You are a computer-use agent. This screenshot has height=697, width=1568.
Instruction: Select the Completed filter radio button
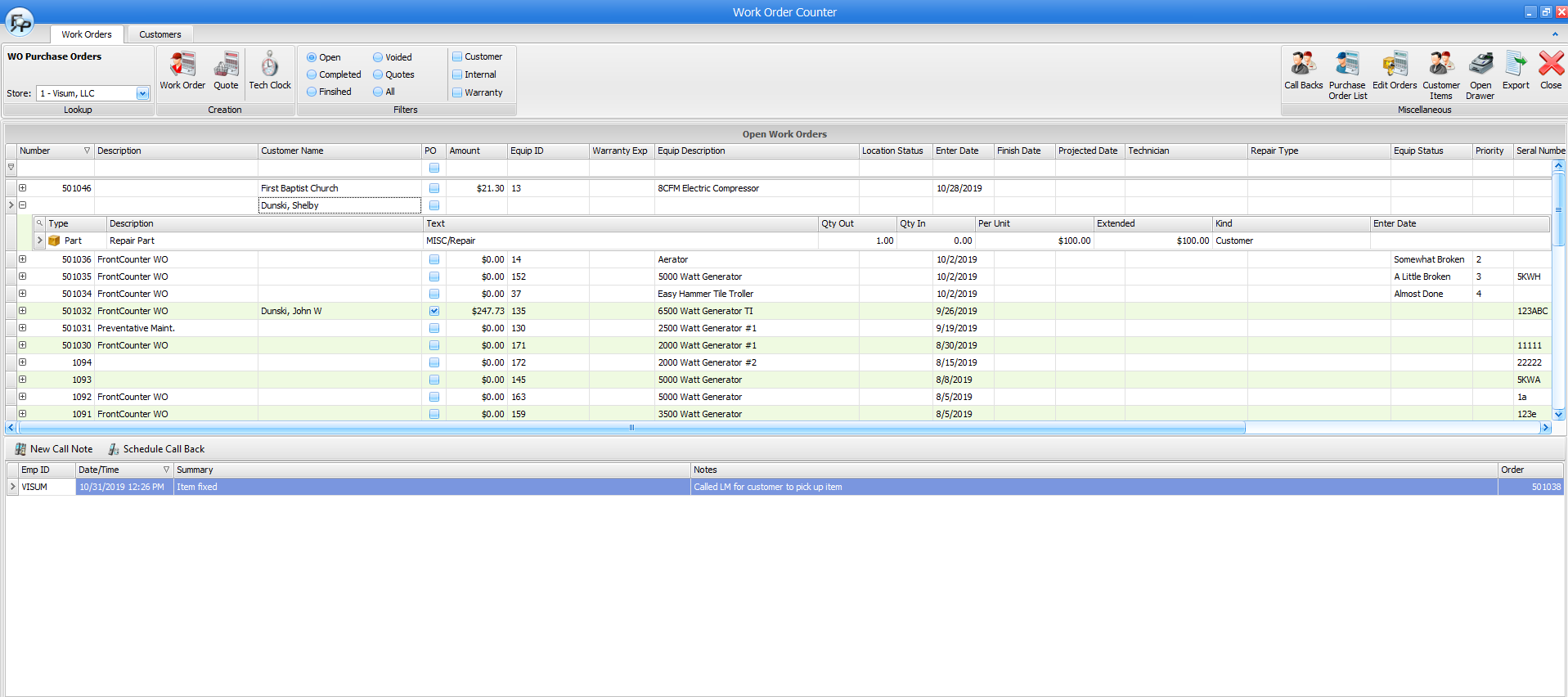[x=312, y=74]
